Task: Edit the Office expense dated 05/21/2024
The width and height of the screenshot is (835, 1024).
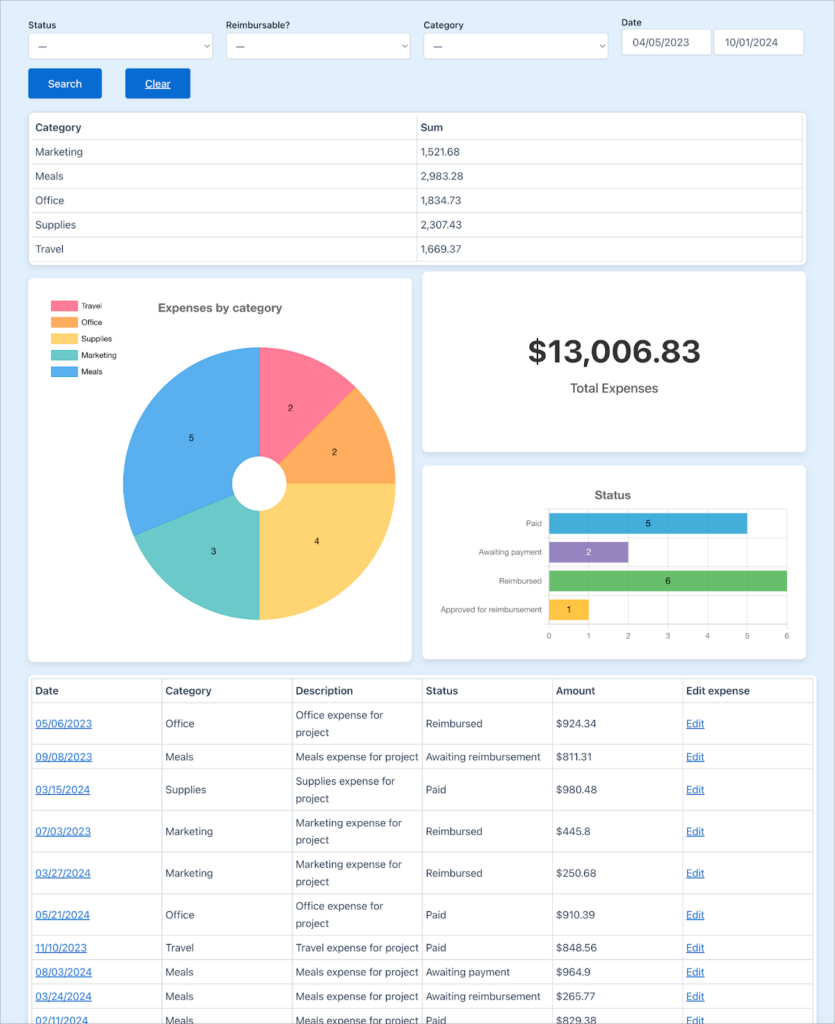Action: click(695, 914)
